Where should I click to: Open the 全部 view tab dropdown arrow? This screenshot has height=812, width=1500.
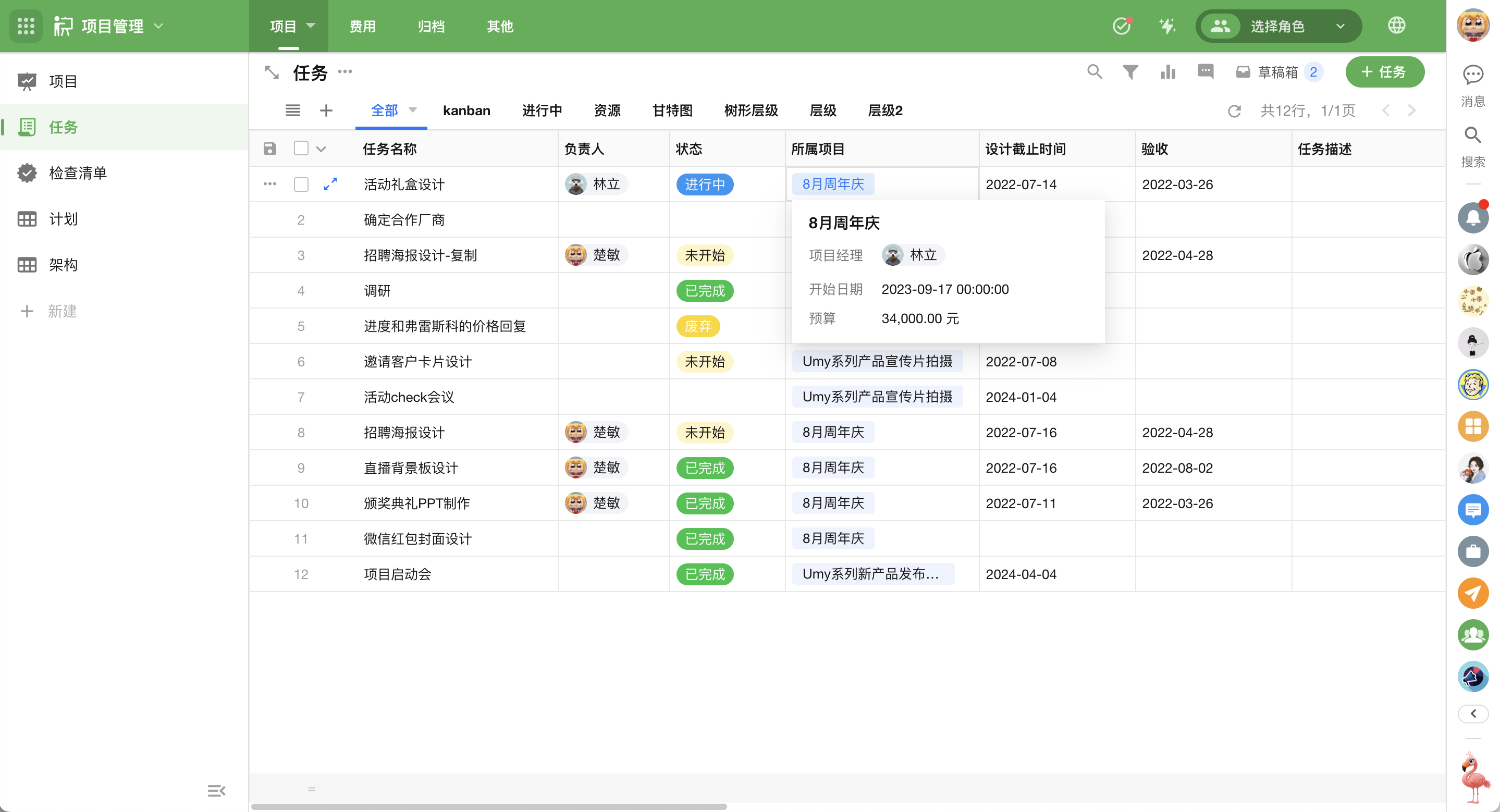(413, 110)
